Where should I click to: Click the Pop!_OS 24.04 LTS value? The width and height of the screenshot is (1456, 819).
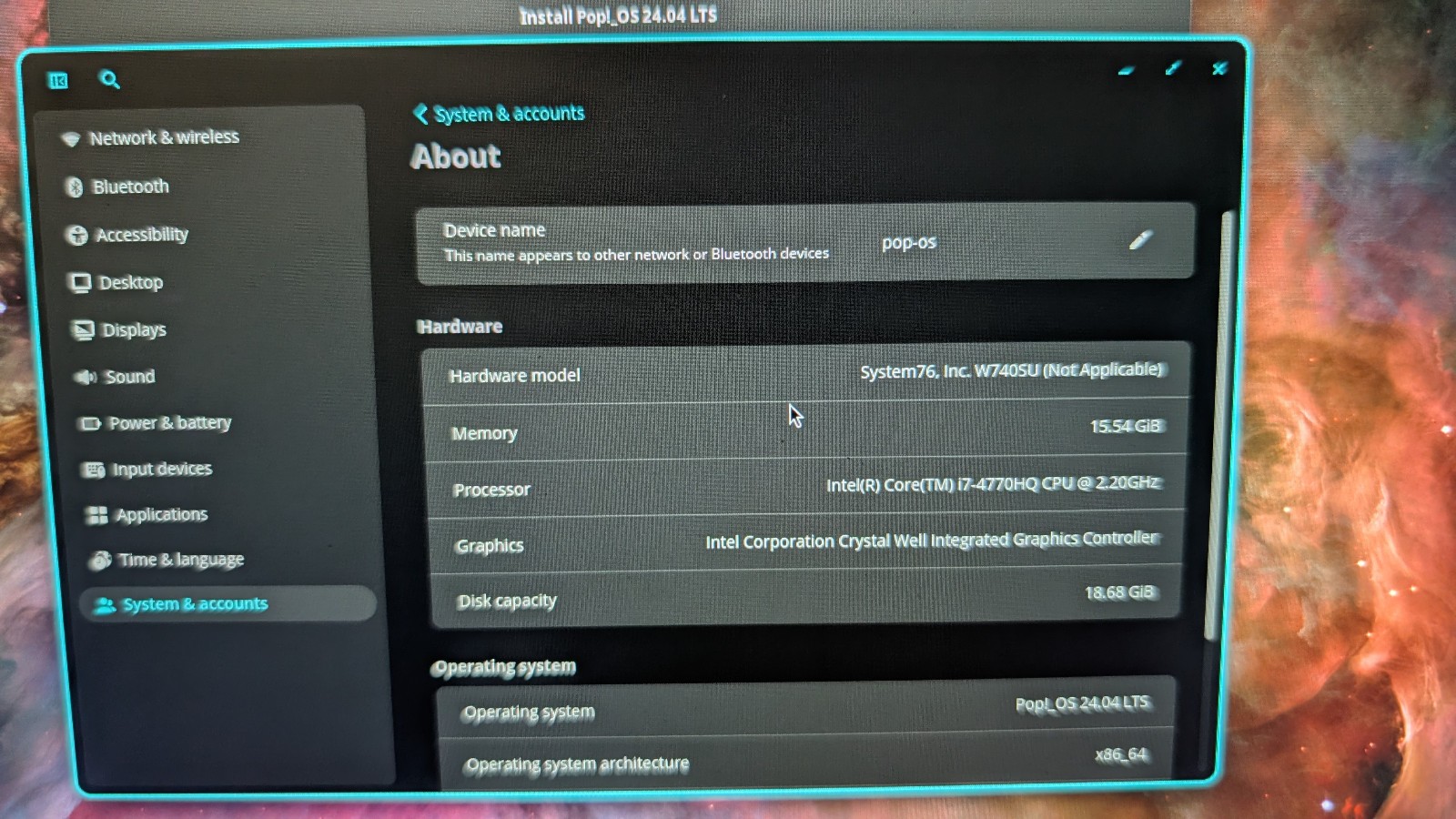(x=1083, y=703)
